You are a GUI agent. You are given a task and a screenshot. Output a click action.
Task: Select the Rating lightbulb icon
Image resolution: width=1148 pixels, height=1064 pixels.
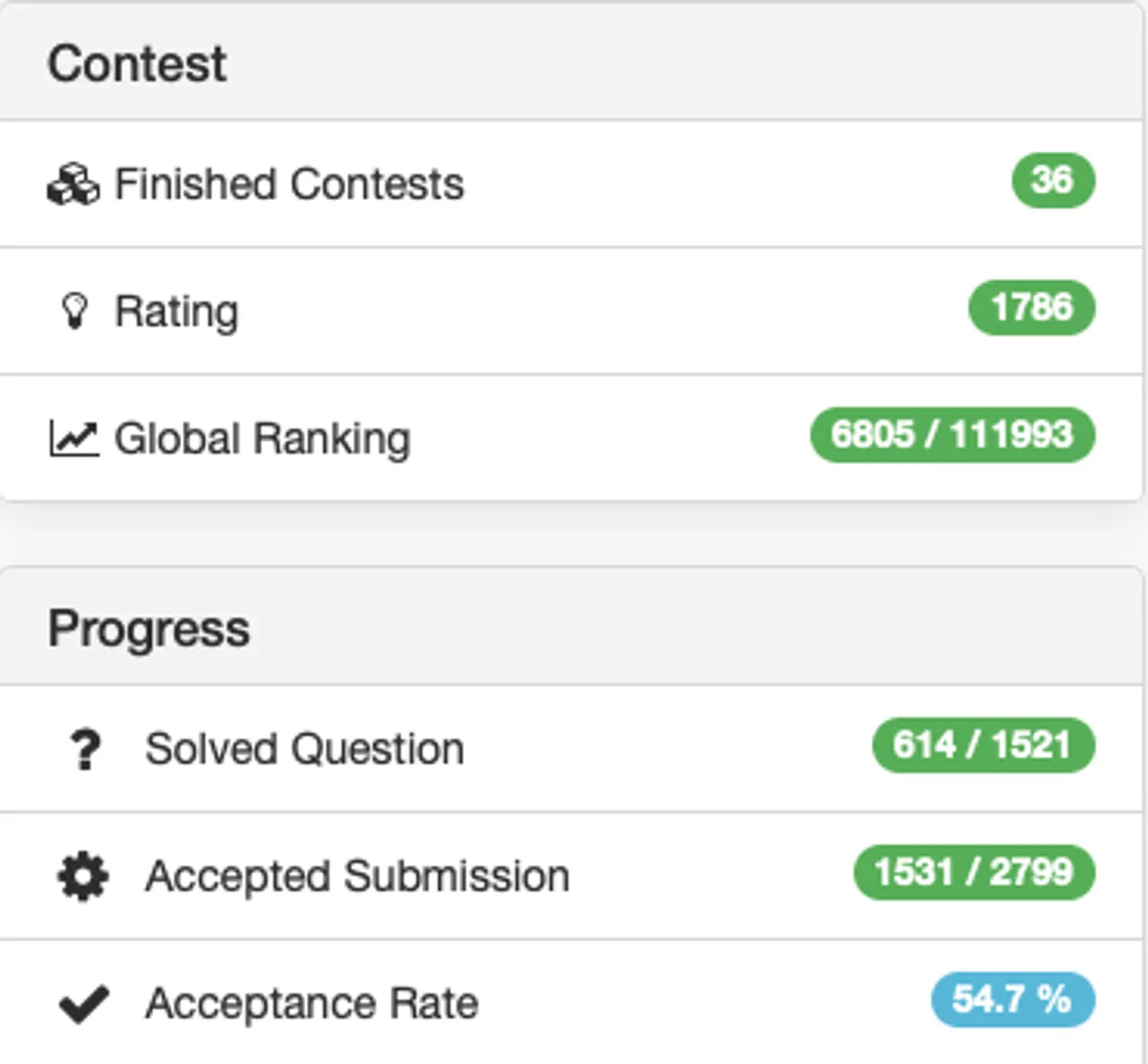click(76, 310)
